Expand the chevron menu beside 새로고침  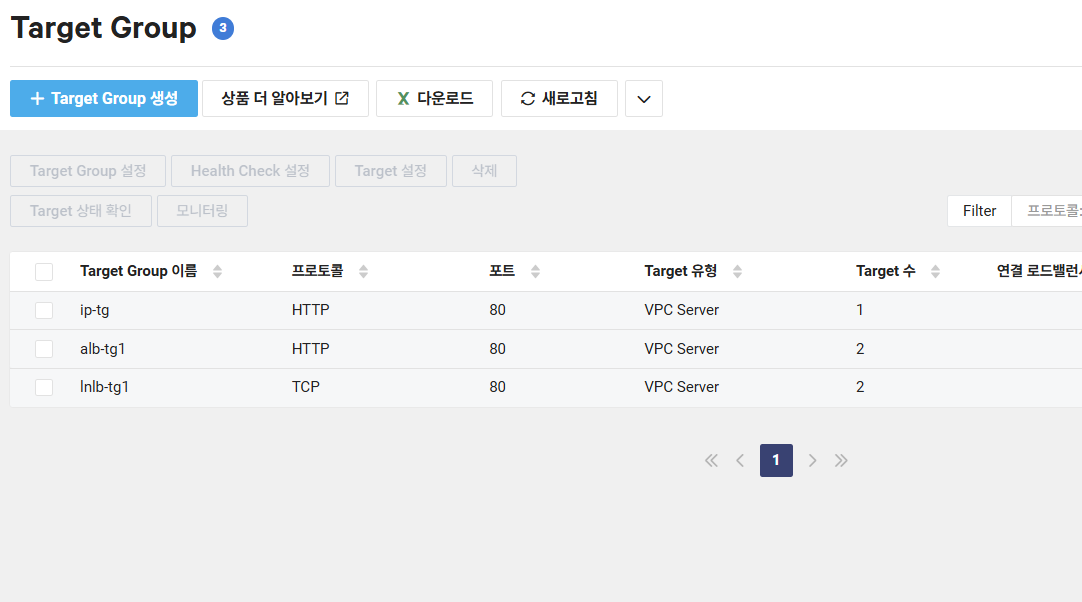[644, 98]
